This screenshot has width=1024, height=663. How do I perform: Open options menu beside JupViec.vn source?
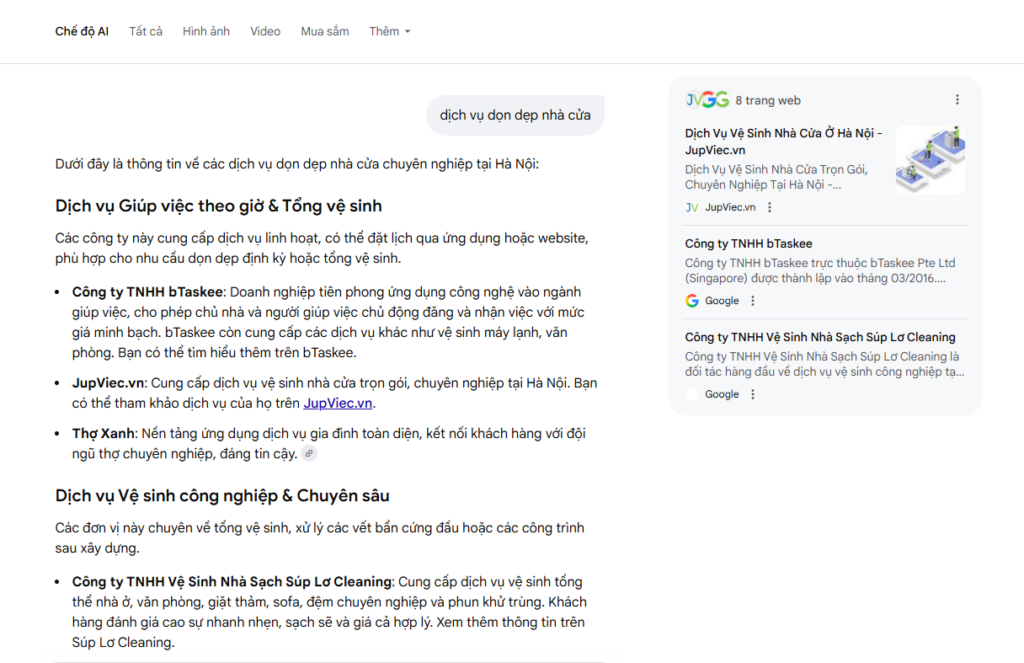coord(769,208)
